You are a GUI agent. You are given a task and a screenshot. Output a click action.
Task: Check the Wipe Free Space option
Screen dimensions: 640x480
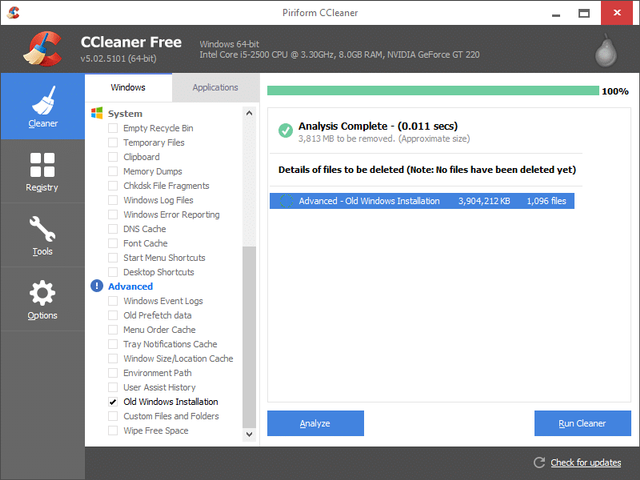pos(113,431)
